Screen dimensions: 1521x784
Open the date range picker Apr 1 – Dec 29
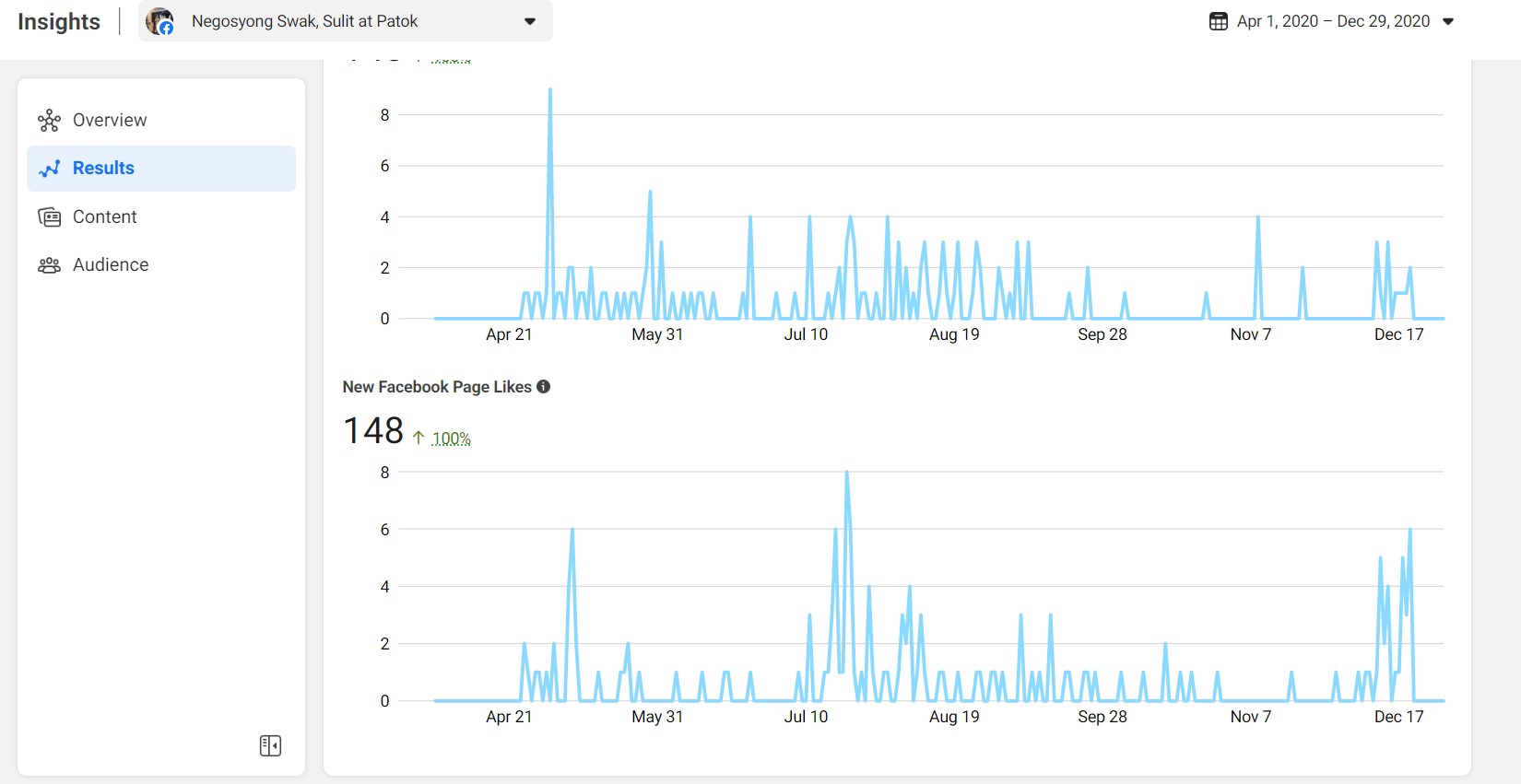point(1331,21)
